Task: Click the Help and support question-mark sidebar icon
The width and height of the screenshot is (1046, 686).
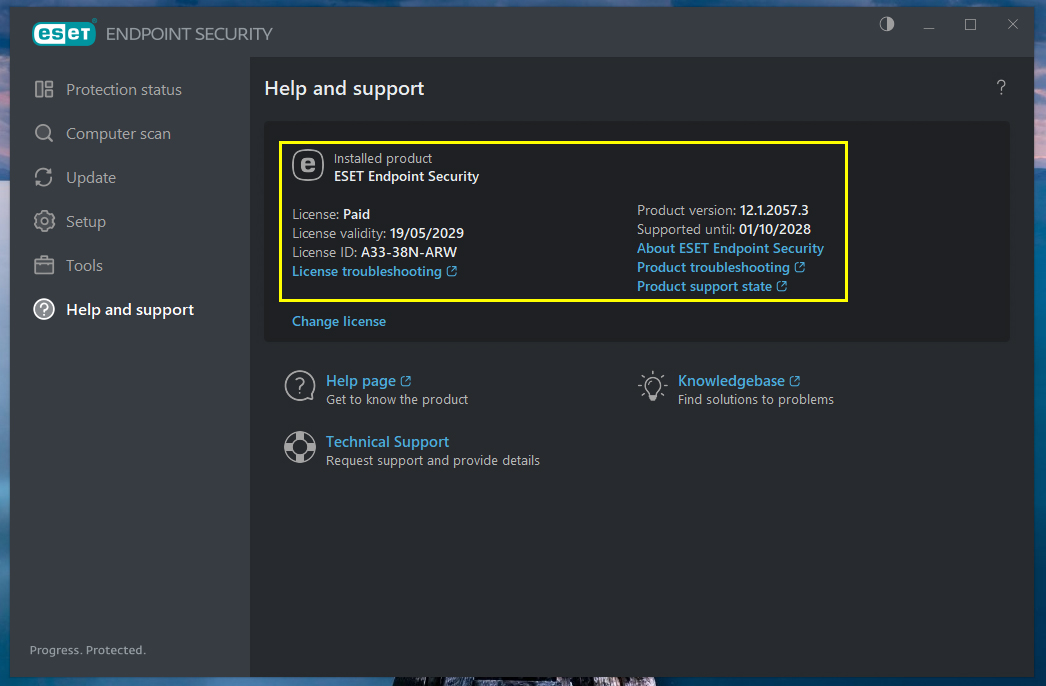Action: 44,310
